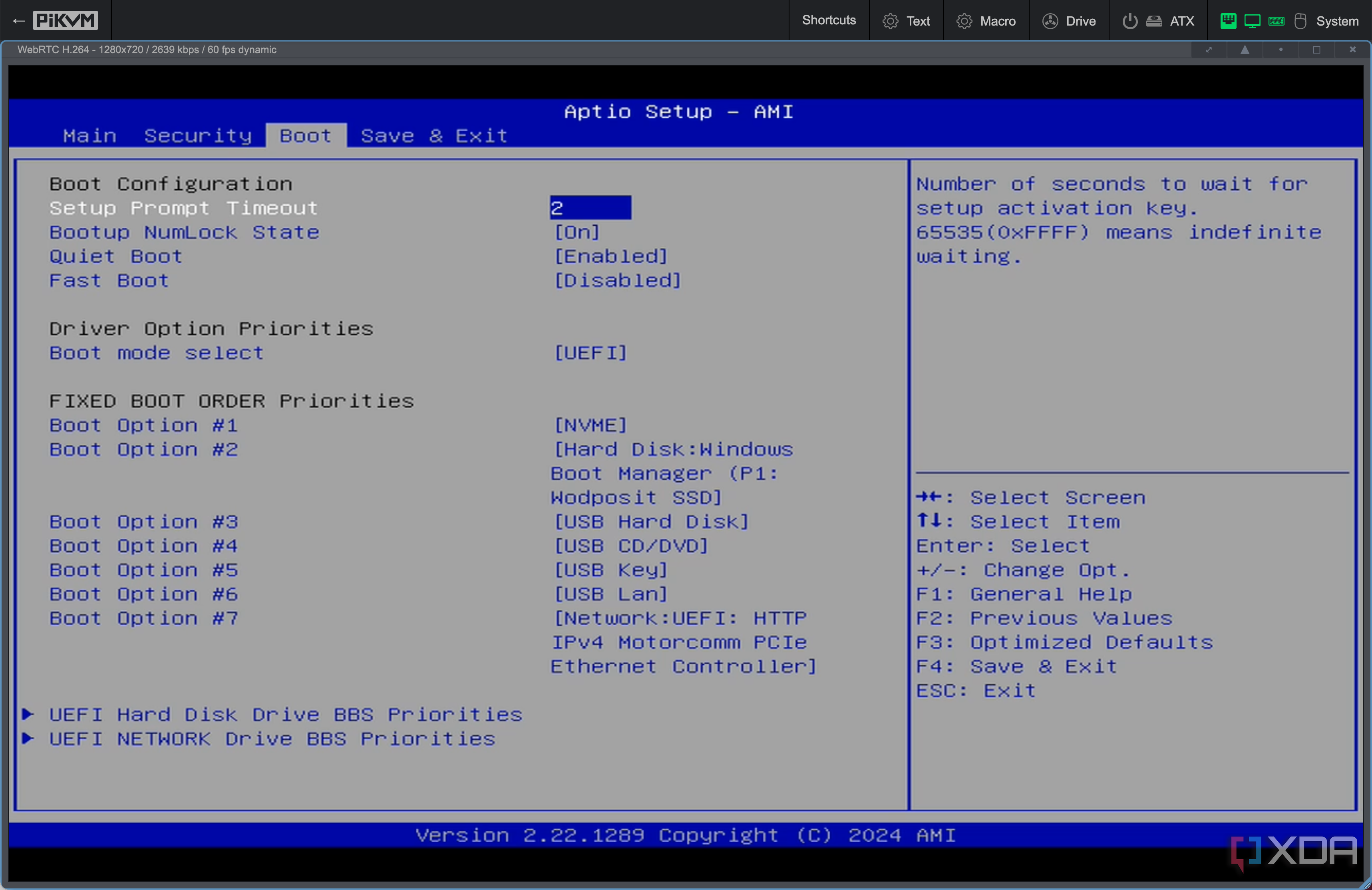Screen dimensions: 1372x890
Task: Open the Macro menu
Action: click(986, 21)
